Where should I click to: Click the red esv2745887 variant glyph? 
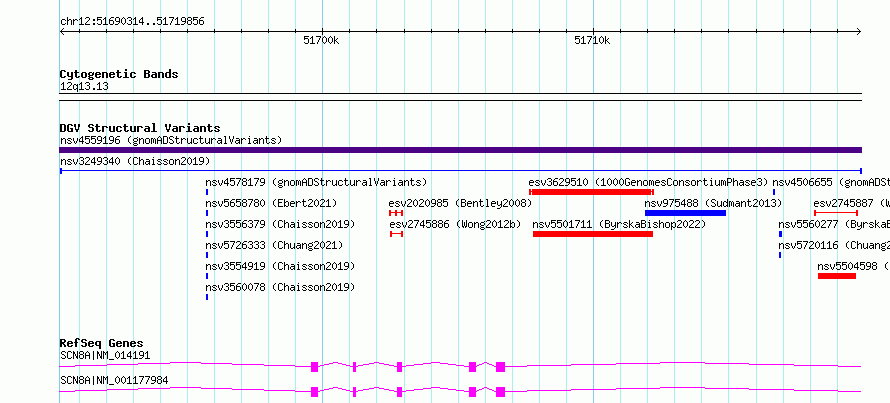click(x=836, y=213)
